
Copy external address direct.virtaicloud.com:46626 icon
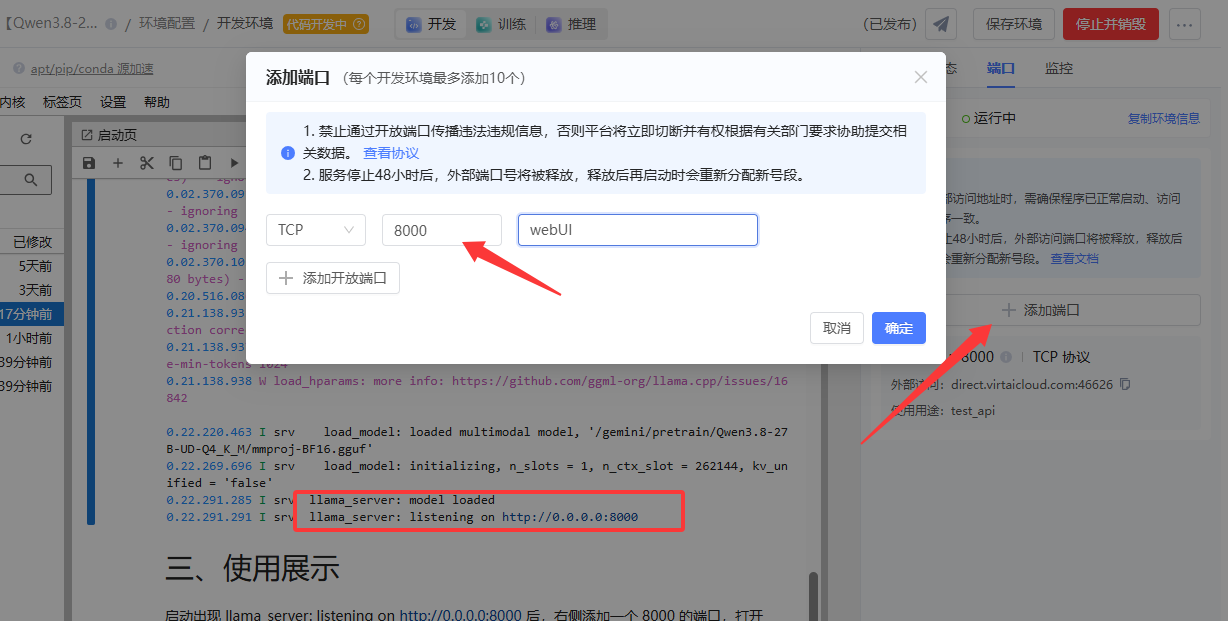pos(1125,384)
